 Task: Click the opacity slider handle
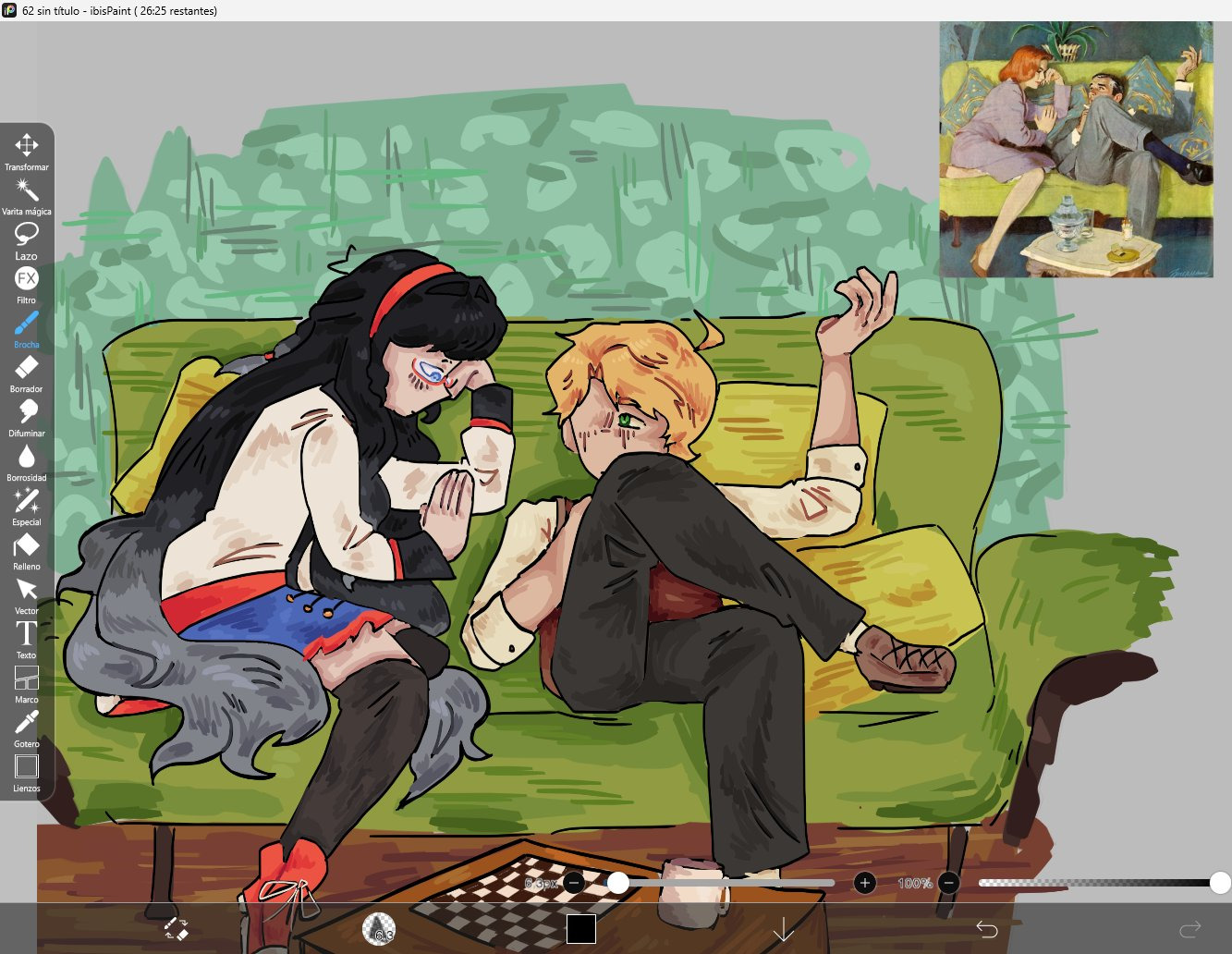point(1220,883)
